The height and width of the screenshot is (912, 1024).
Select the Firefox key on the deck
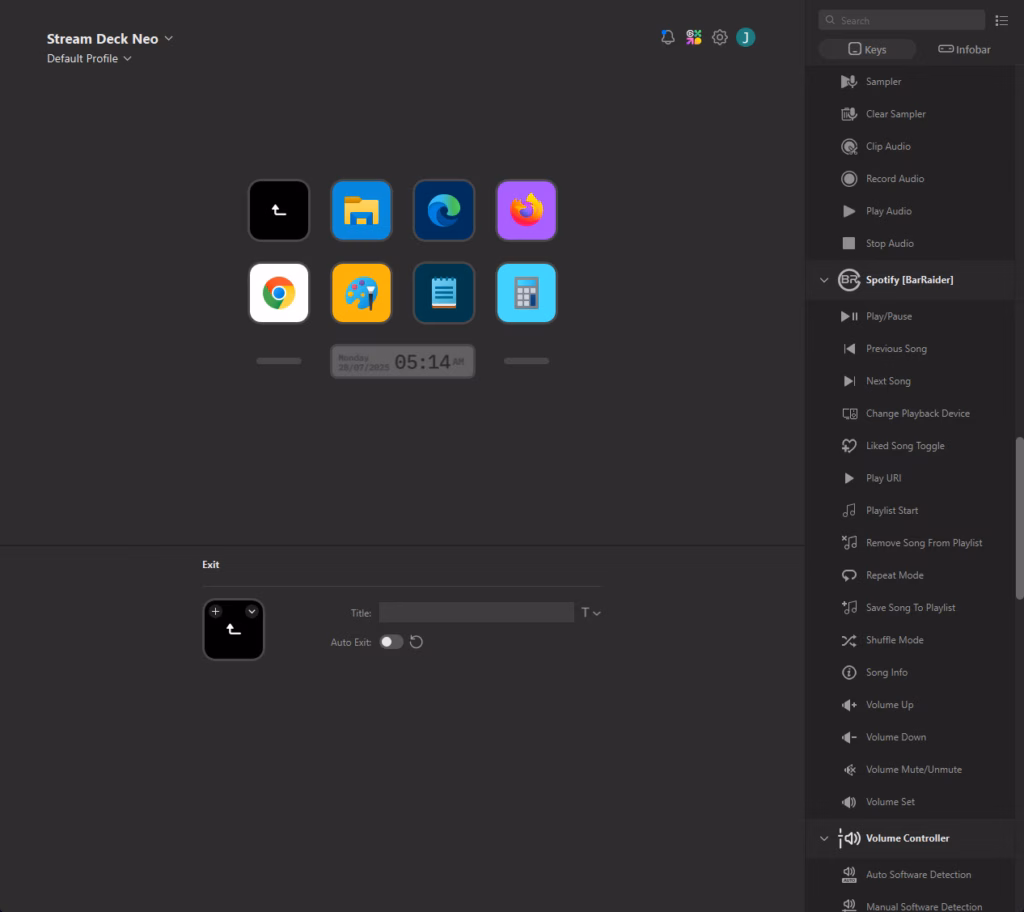(x=526, y=211)
